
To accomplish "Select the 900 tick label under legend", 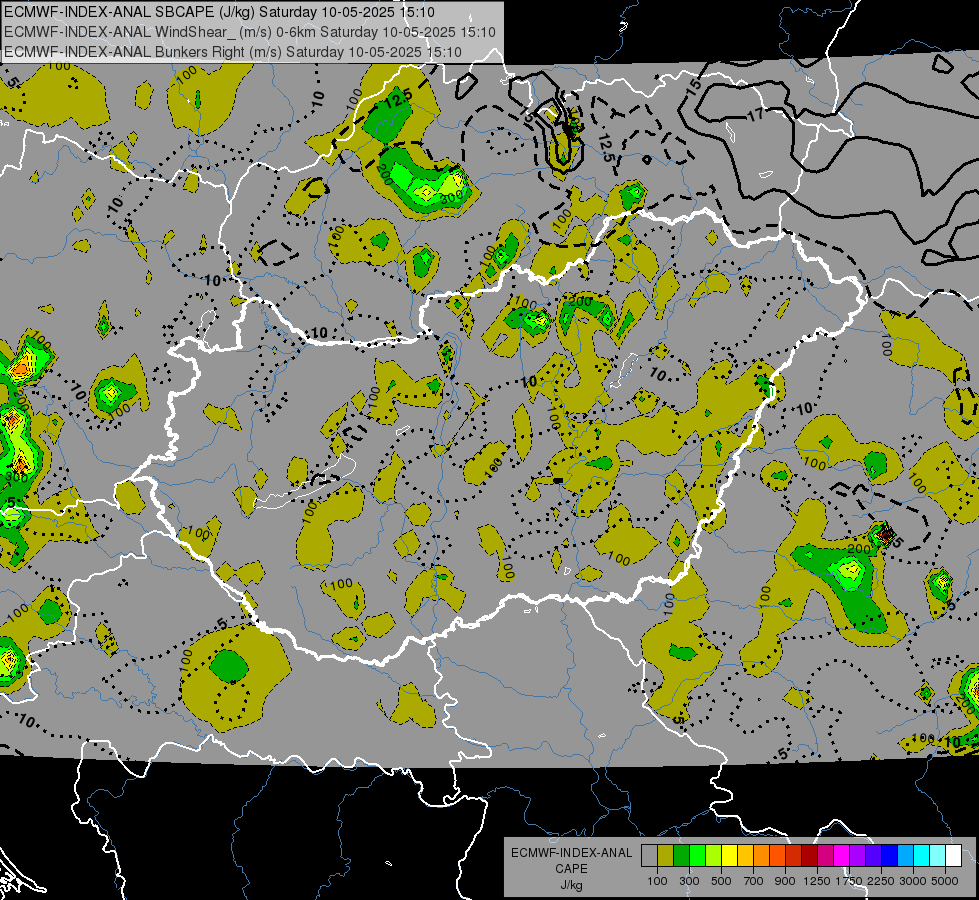I will tap(785, 881).
